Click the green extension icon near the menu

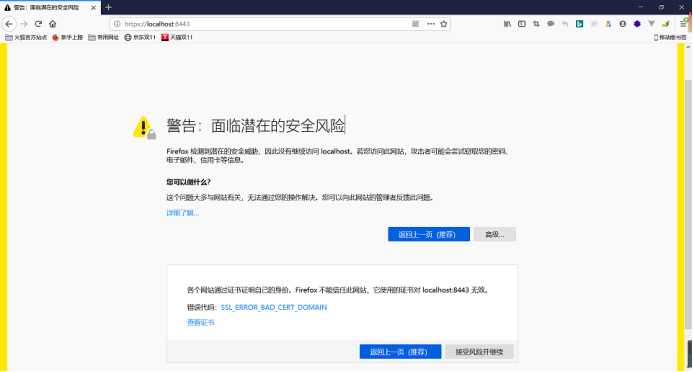(x=666, y=24)
